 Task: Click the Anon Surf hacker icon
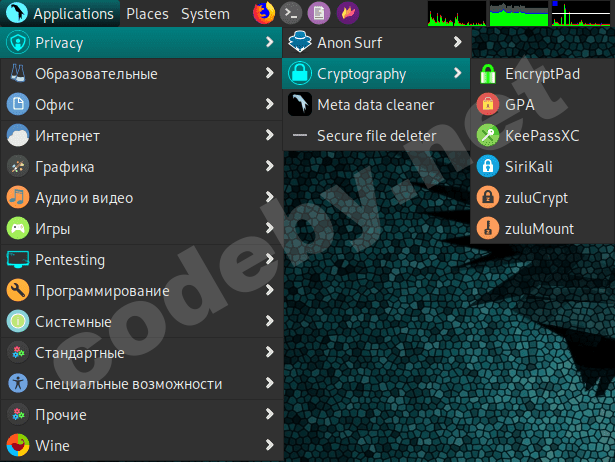coord(300,42)
